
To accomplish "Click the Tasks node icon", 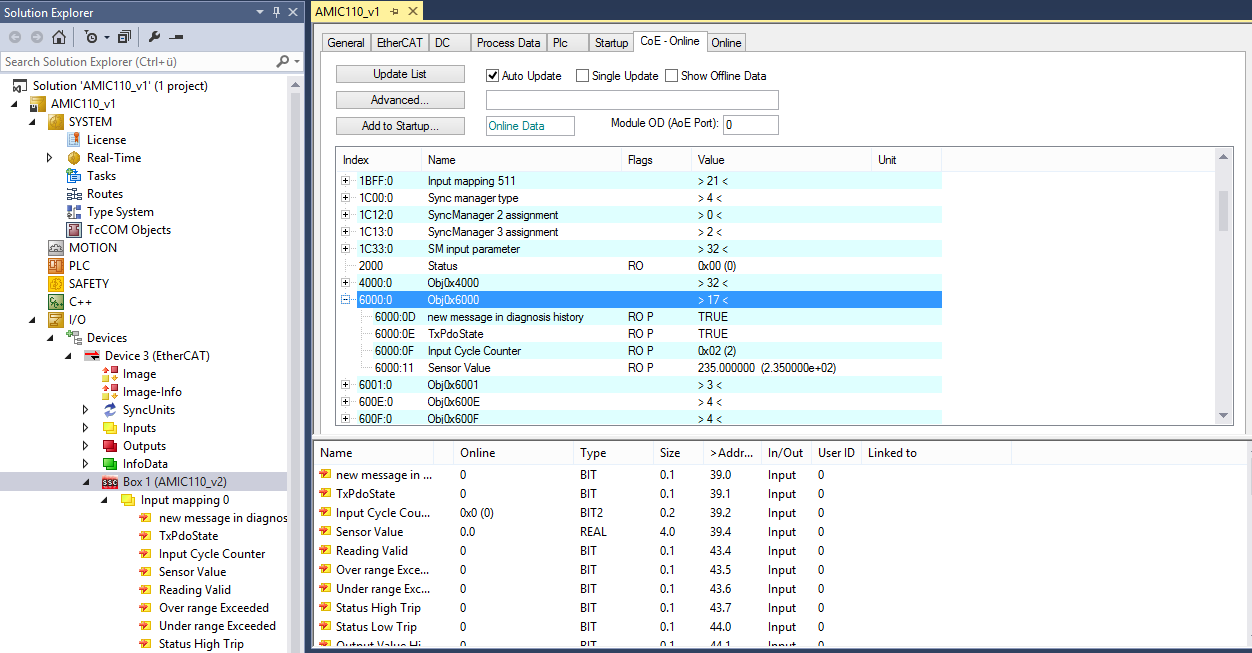I will coord(74,176).
